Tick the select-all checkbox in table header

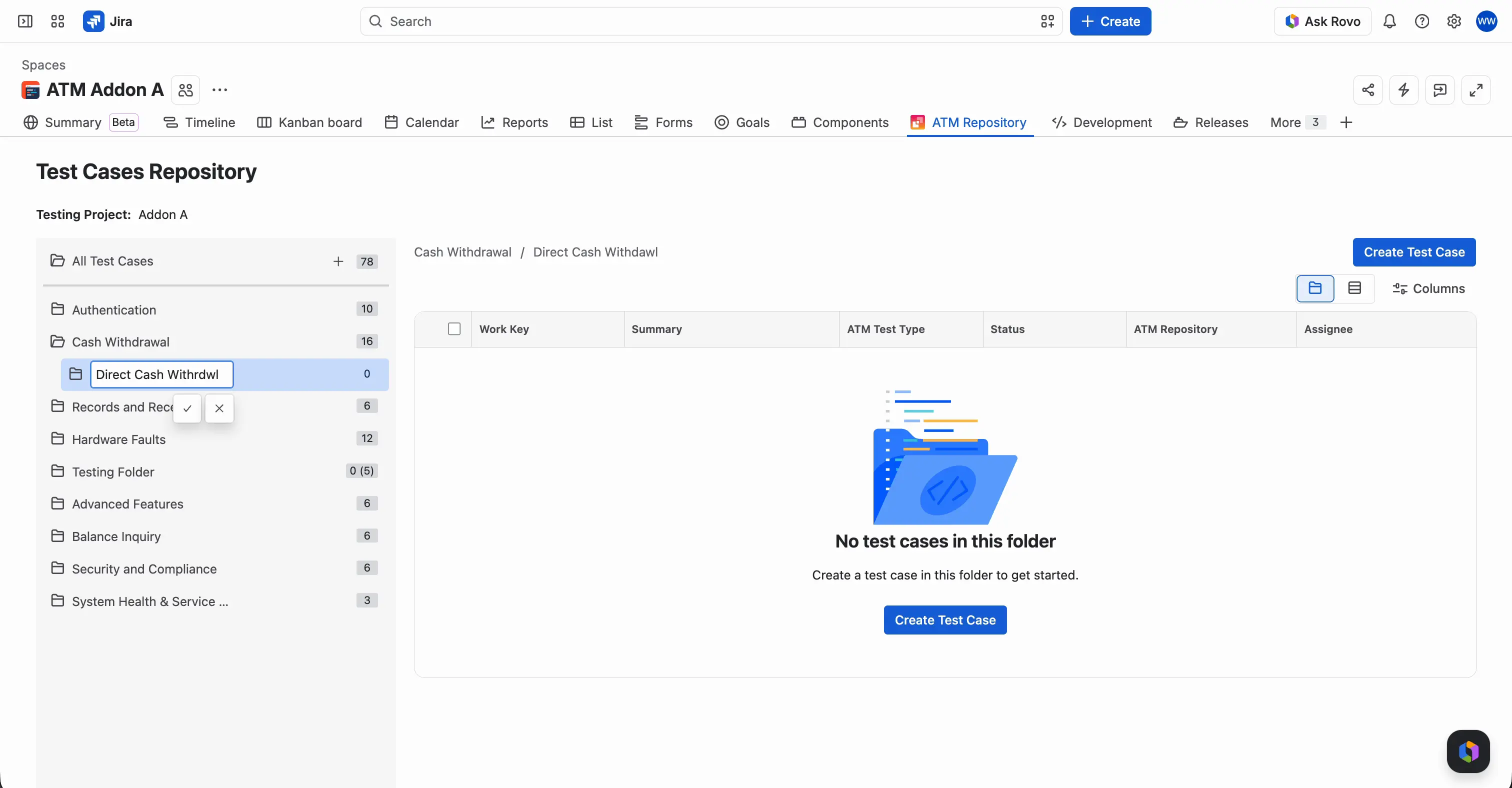tap(454, 329)
